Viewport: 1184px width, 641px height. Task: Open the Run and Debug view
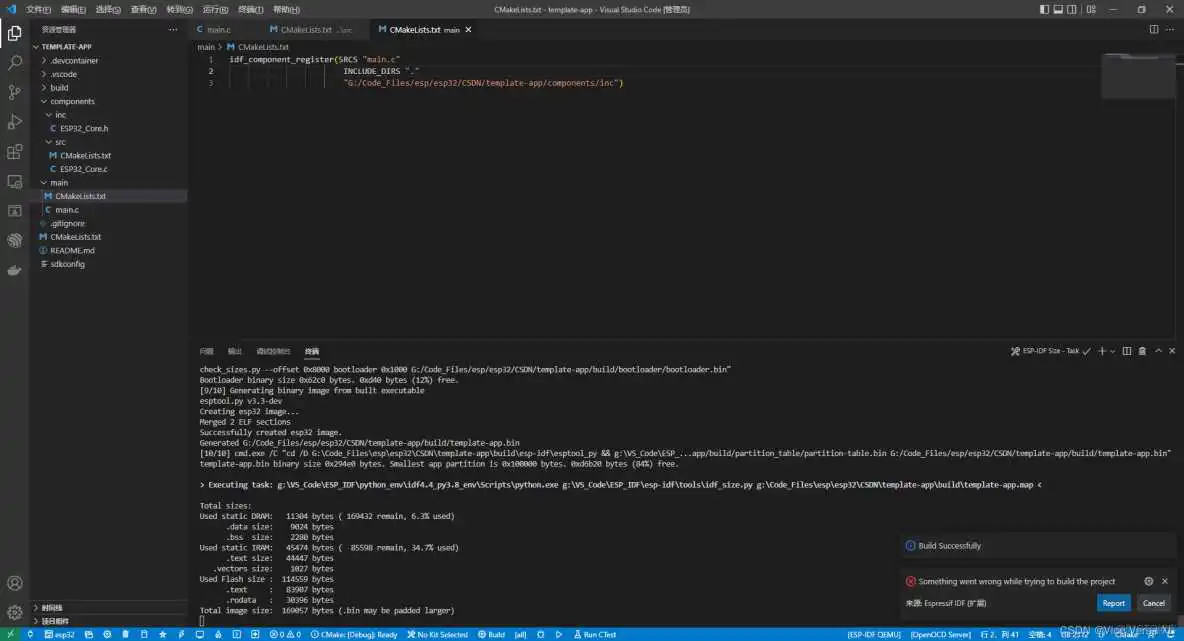coord(13,123)
